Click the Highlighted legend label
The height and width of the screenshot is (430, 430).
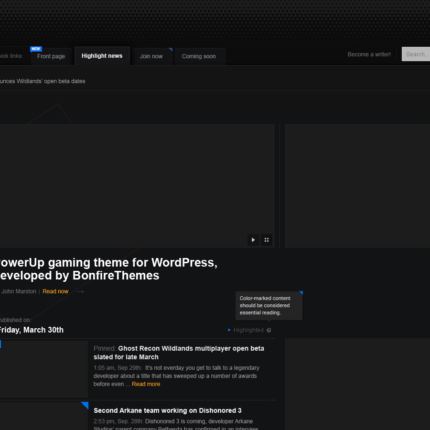tap(248, 330)
